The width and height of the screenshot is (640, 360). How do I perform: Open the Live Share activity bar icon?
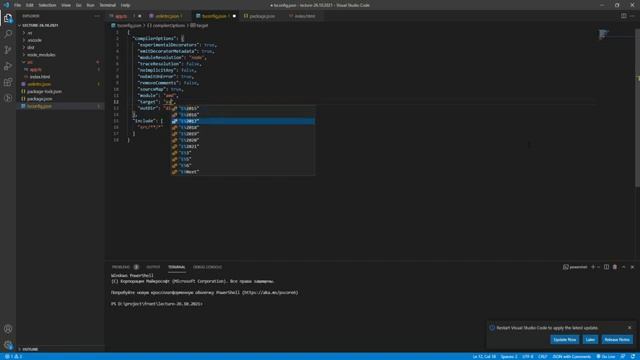coord(8,98)
